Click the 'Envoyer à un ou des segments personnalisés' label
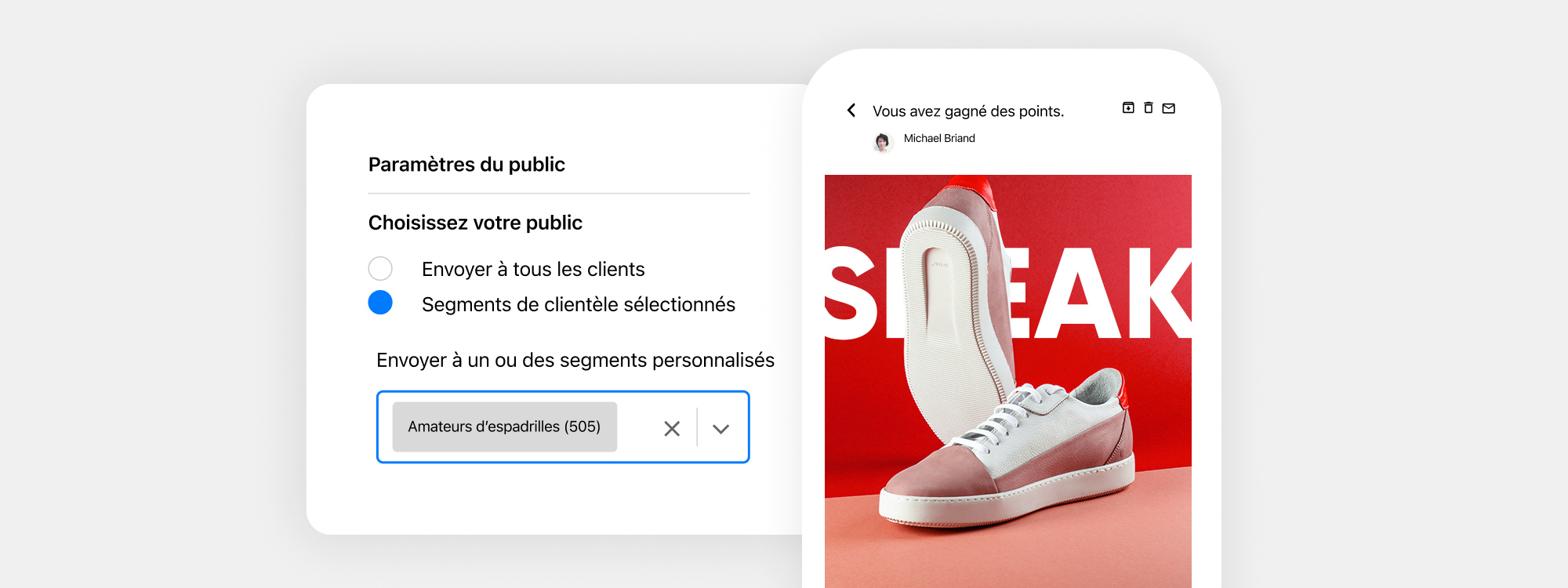This screenshot has width=1568, height=588. [575, 360]
